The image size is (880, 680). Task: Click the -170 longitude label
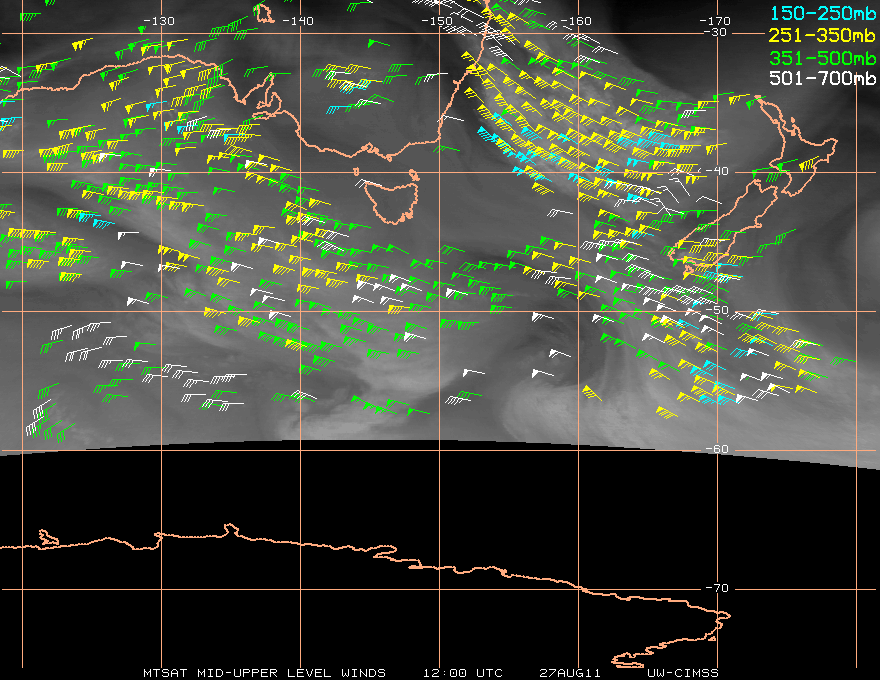click(x=714, y=21)
